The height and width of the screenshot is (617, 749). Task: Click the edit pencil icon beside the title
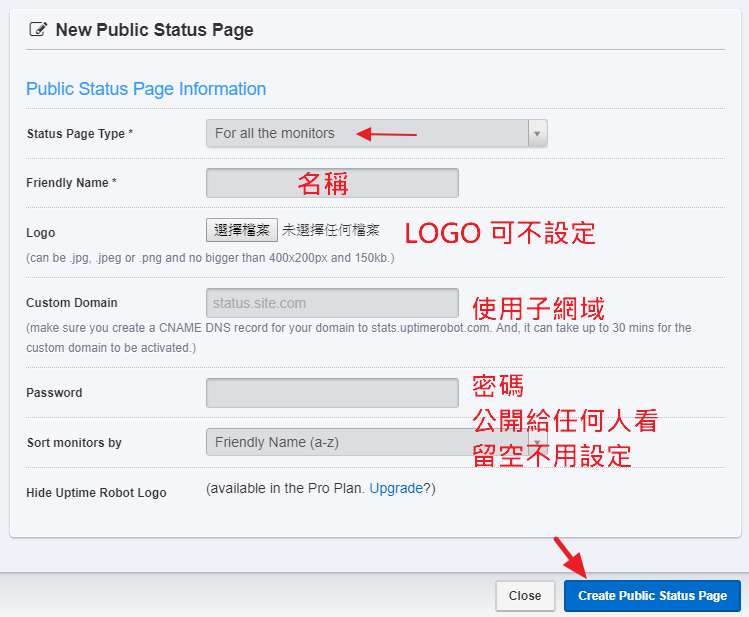pyautogui.click(x=38, y=30)
